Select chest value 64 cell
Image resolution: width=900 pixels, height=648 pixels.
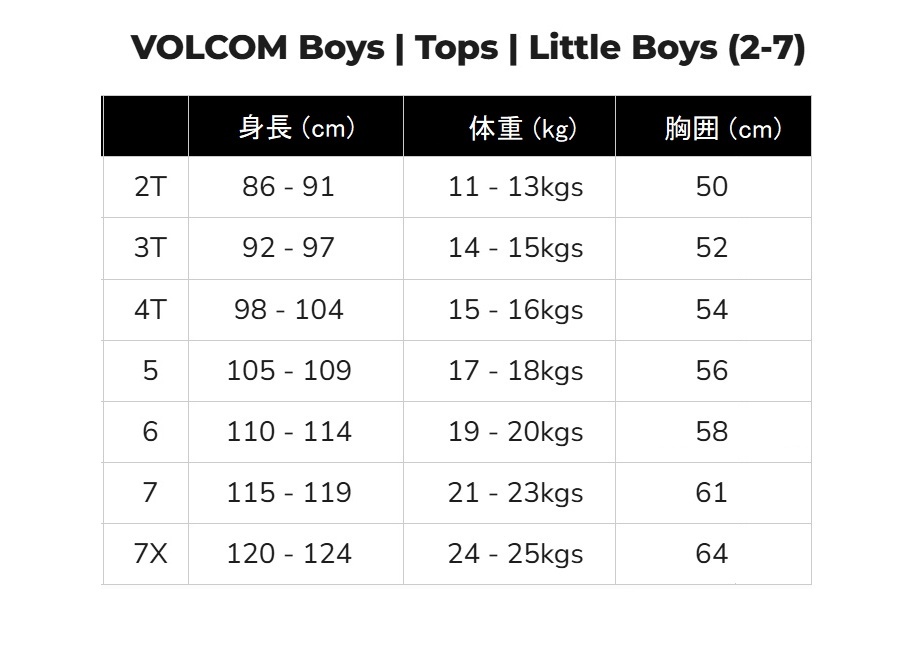pos(712,554)
